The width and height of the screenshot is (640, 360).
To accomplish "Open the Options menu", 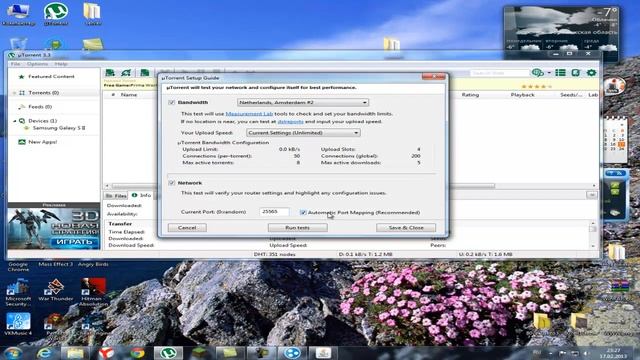I will pos(37,64).
